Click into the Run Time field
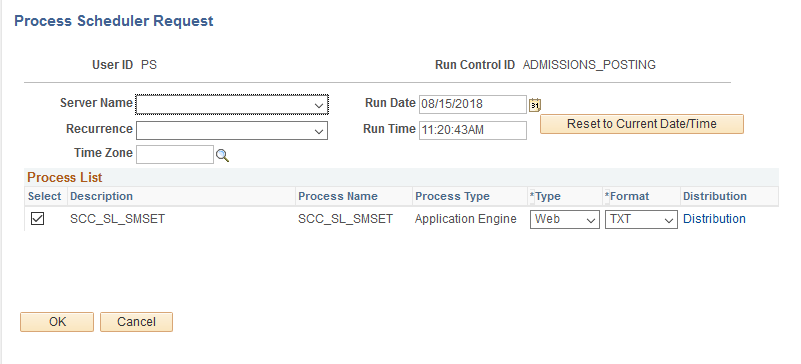Image resolution: width=801 pixels, height=364 pixels. coord(473,130)
